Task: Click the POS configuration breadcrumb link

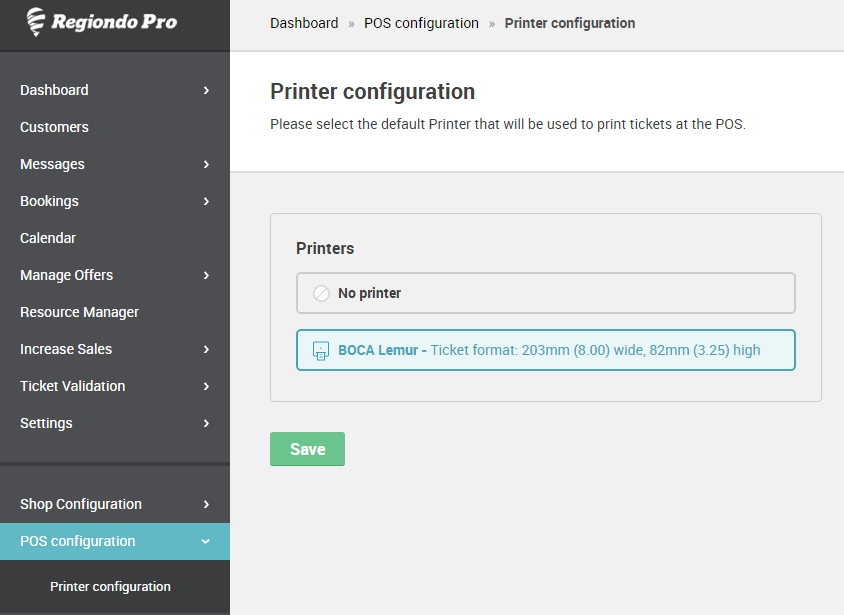Action: 421,23
